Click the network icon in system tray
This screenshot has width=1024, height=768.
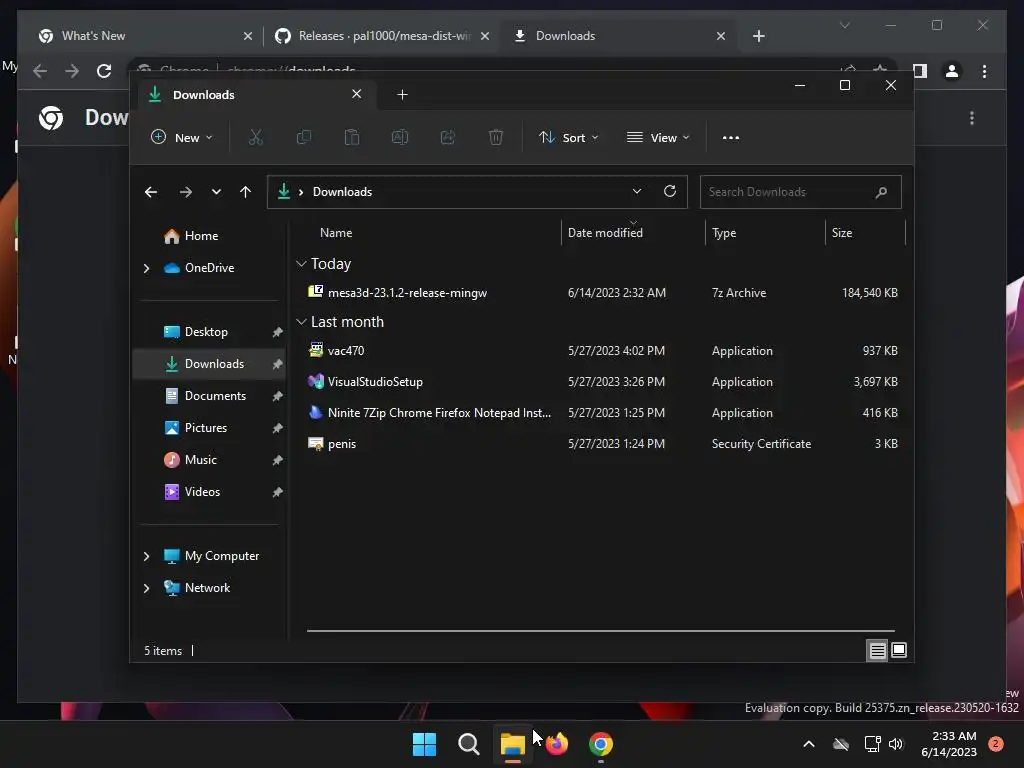click(x=872, y=744)
